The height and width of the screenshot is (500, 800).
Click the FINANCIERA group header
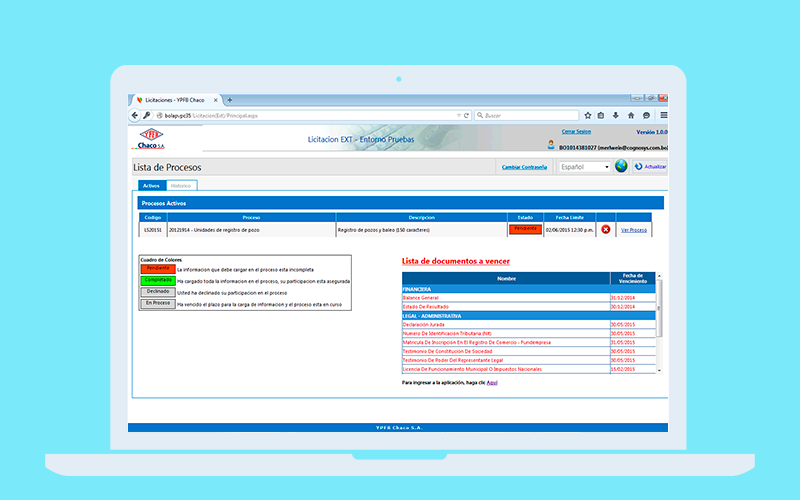529,289
